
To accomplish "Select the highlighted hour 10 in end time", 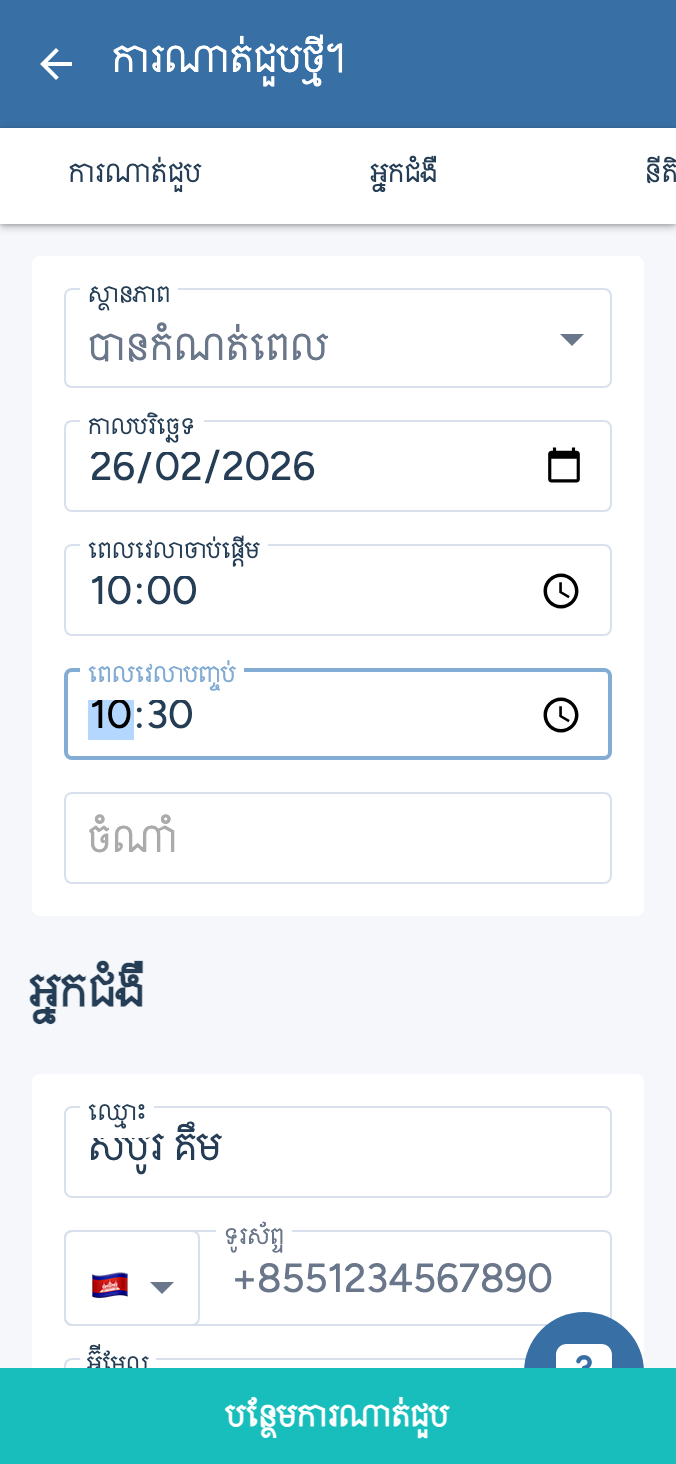I will tap(110, 715).
